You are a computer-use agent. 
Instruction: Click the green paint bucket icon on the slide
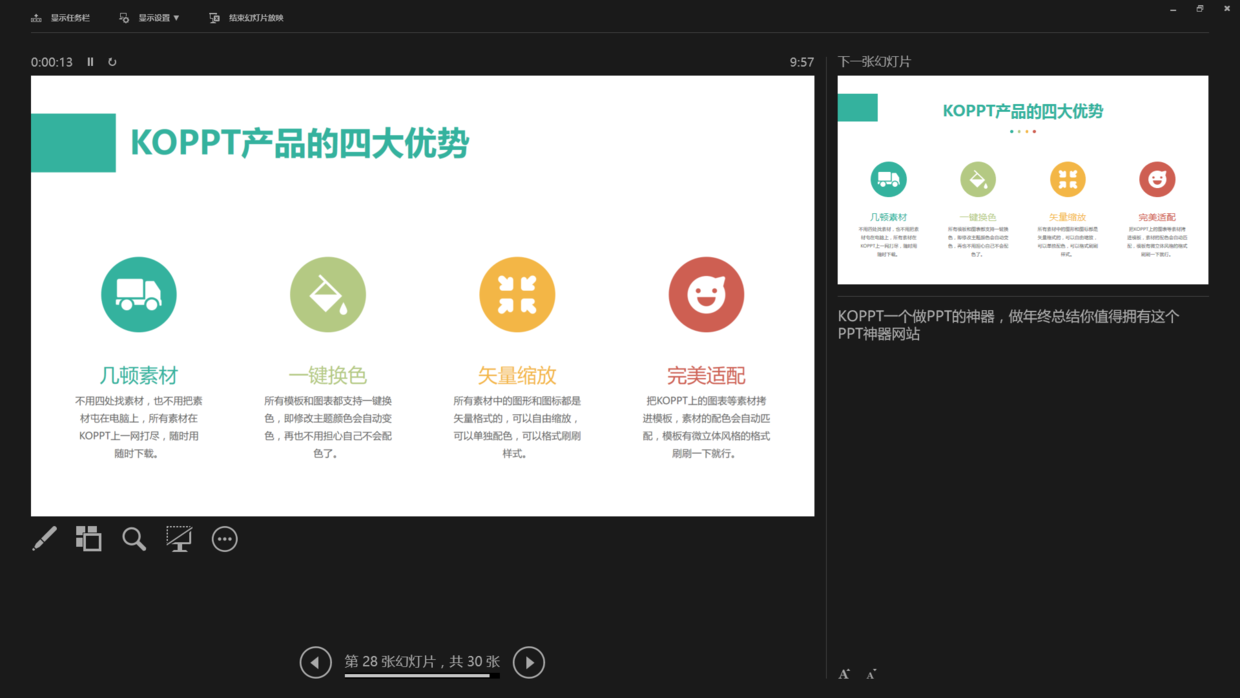point(328,295)
